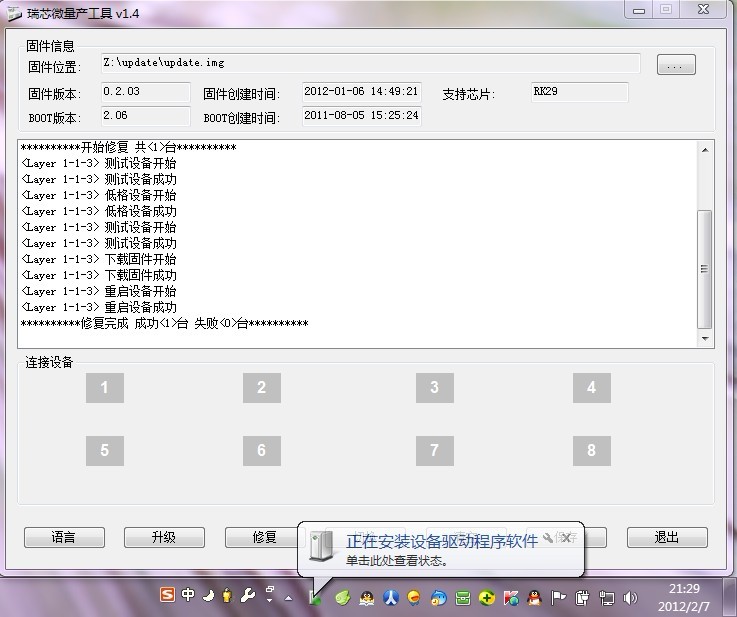Click the log line 低格设备开始
Image resolution: width=737 pixels, height=617 pixels.
pos(99,195)
